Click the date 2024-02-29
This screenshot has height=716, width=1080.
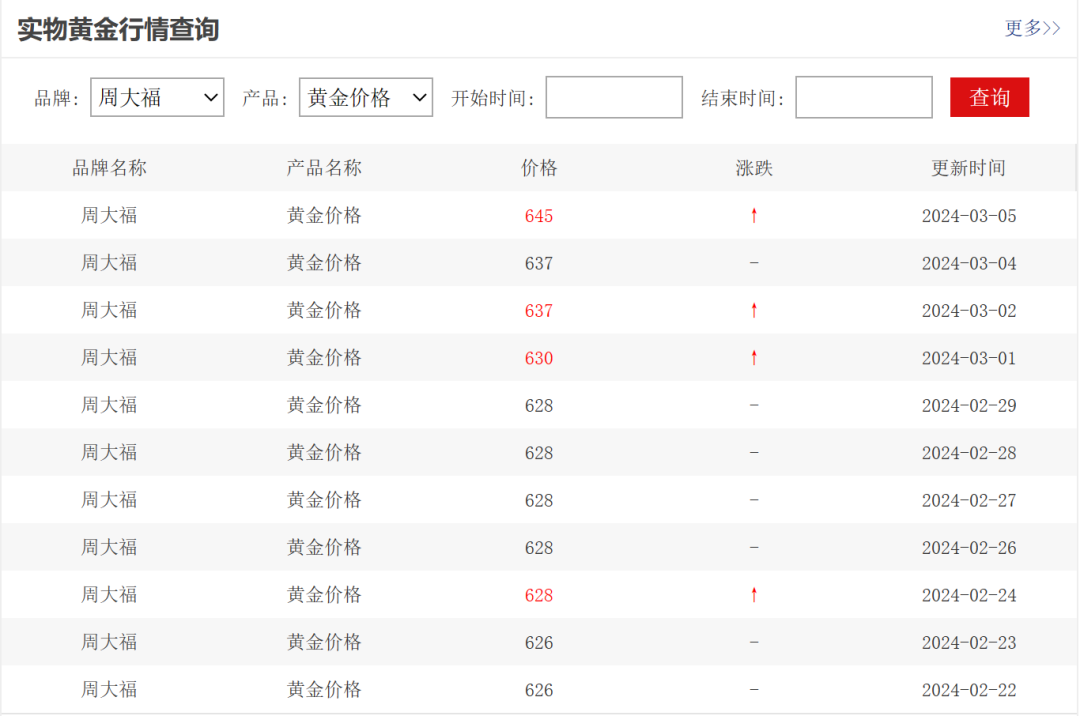point(969,406)
